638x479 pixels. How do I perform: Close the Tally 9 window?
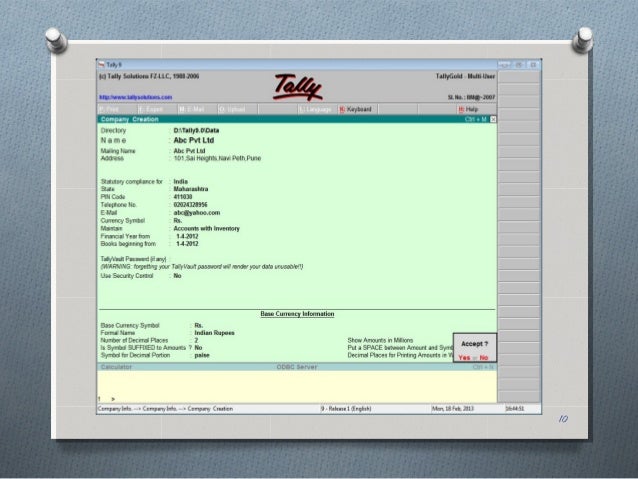point(533,65)
